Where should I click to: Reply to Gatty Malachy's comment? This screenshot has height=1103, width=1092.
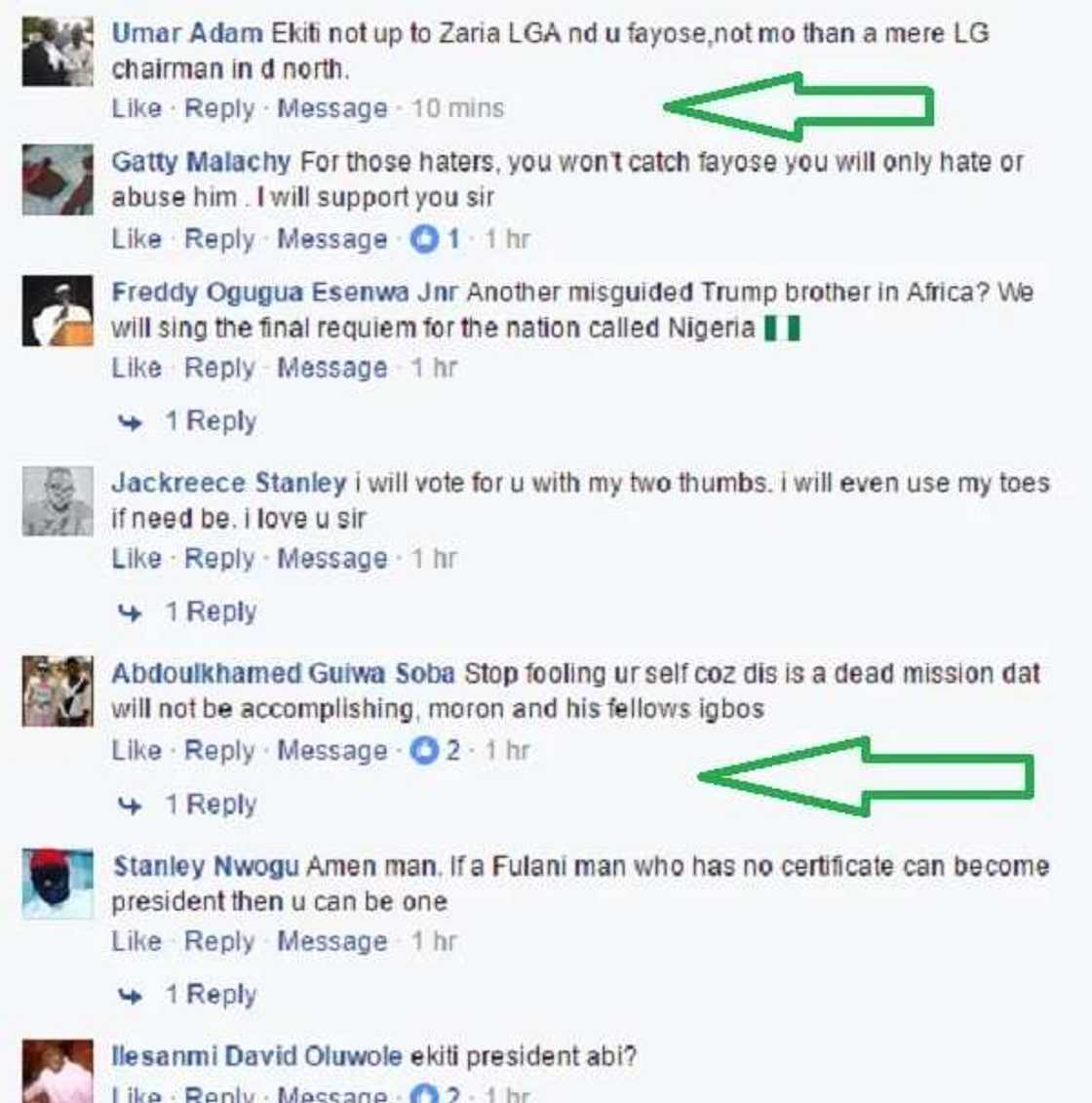click(219, 239)
